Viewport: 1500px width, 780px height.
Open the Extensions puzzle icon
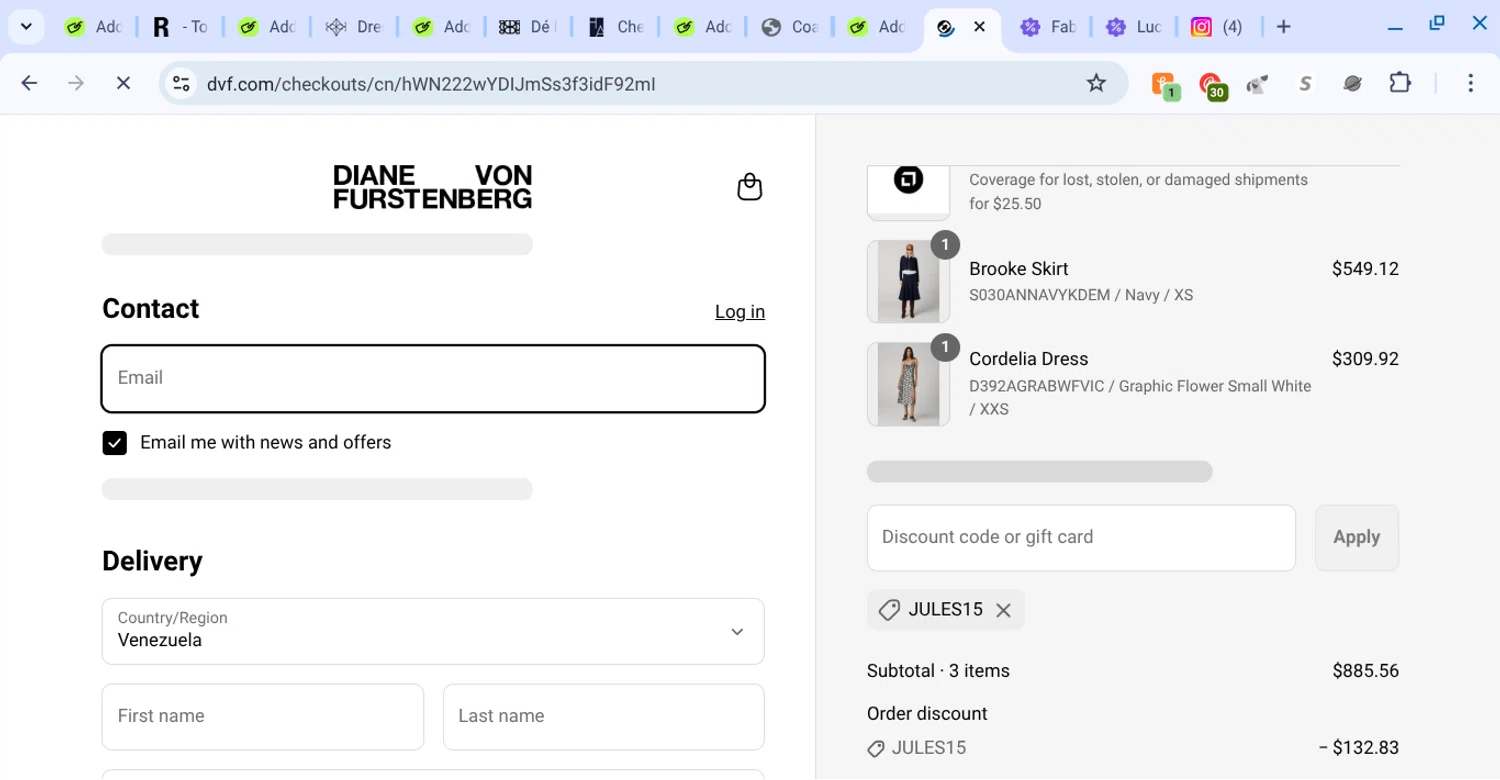click(1400, 83)
